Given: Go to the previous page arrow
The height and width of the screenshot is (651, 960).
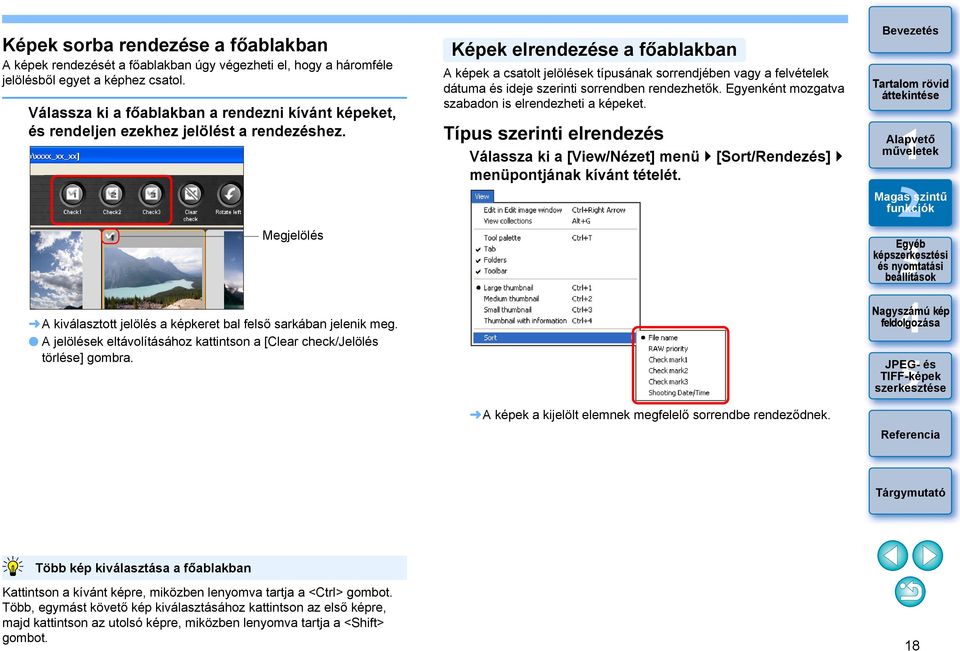Looking at the screenshot, I should 892,555.
